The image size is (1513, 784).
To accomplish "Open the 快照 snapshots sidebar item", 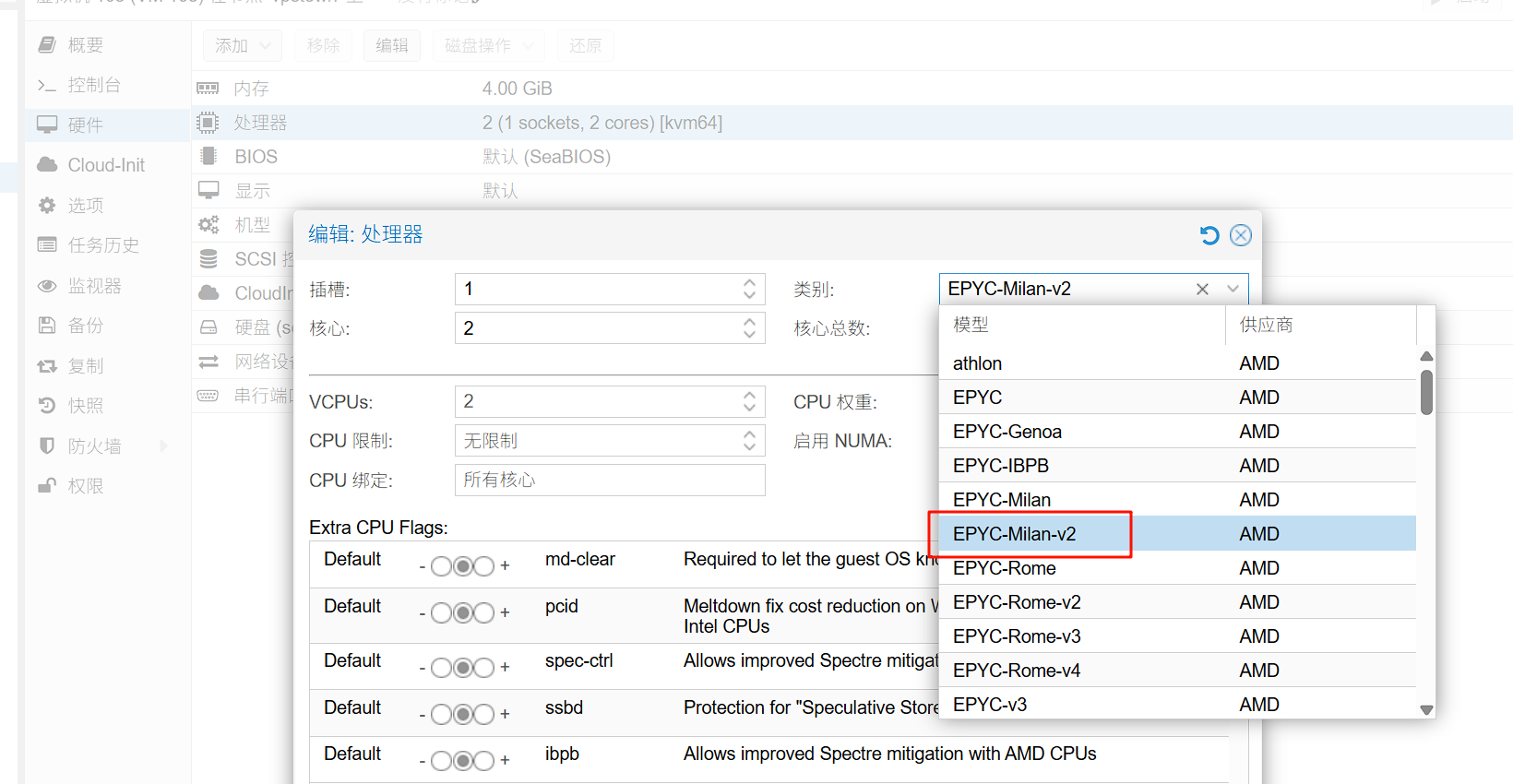I will coord(85,406).
